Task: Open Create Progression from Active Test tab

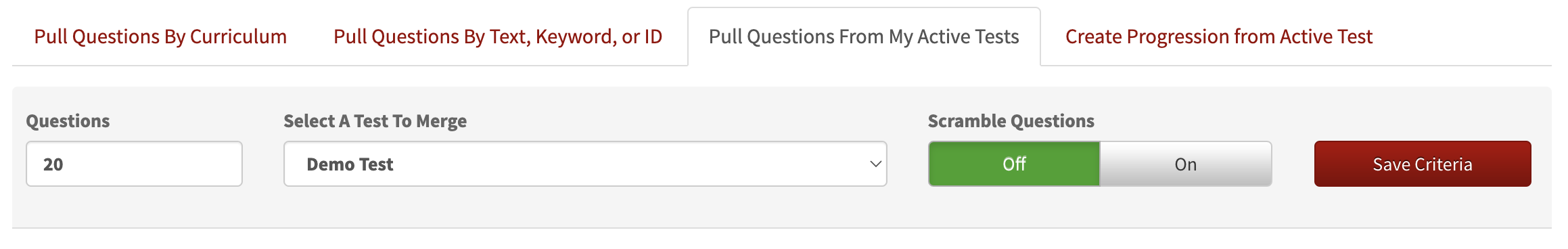Action: pos(1219,37)
